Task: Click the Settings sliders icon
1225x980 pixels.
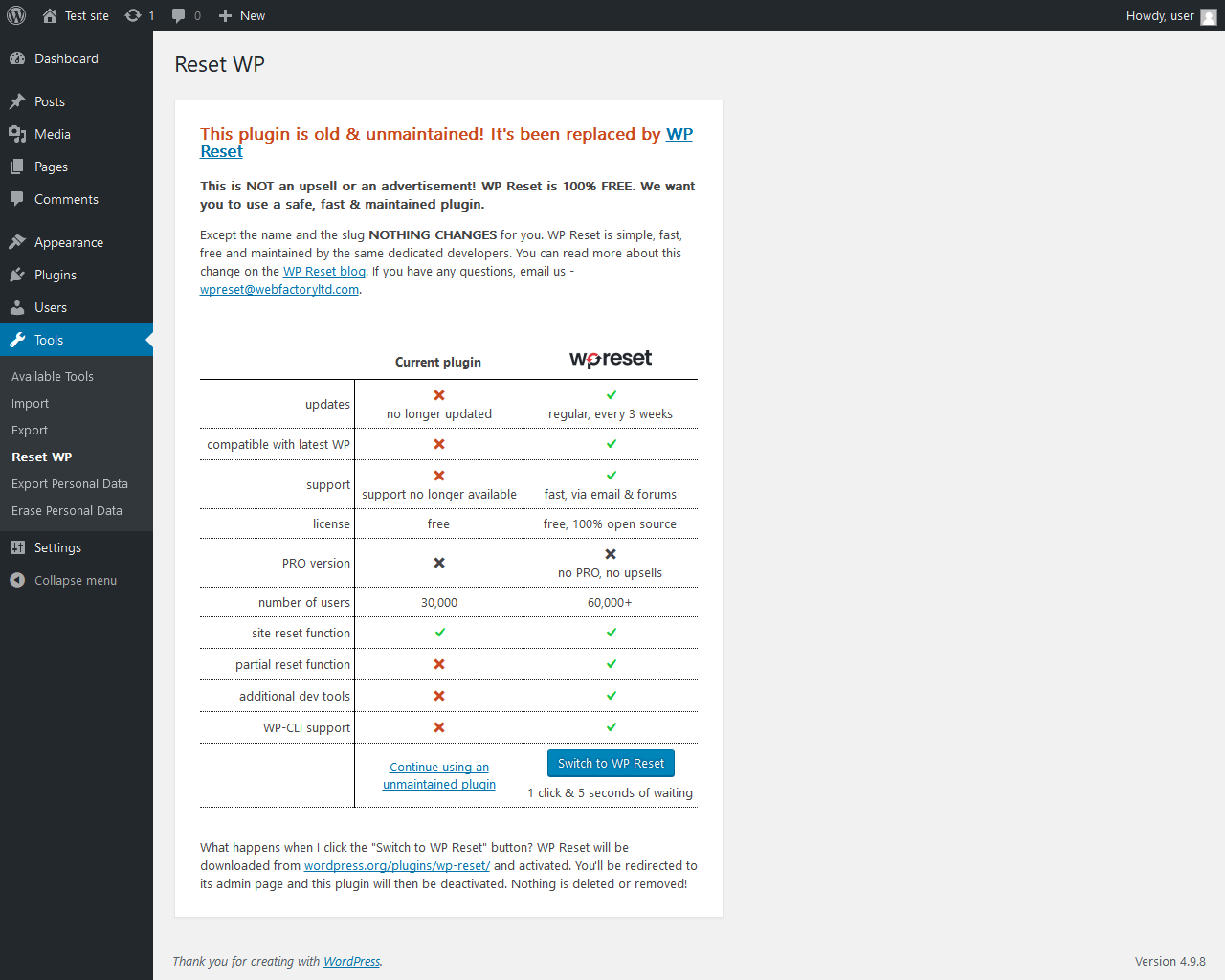Action: [x=17, y=547]
